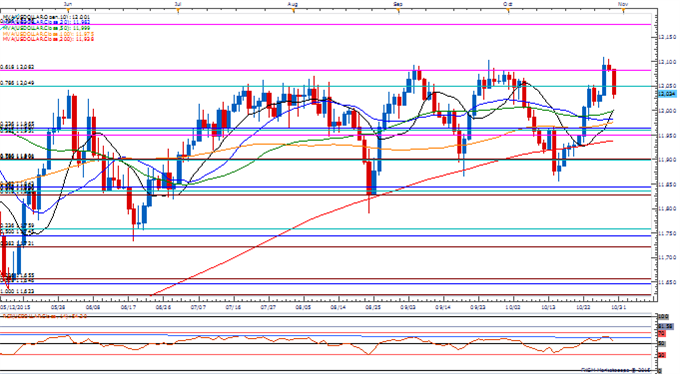Click the Nov month marker triangle
680x374 pixels.
point(624,11)
